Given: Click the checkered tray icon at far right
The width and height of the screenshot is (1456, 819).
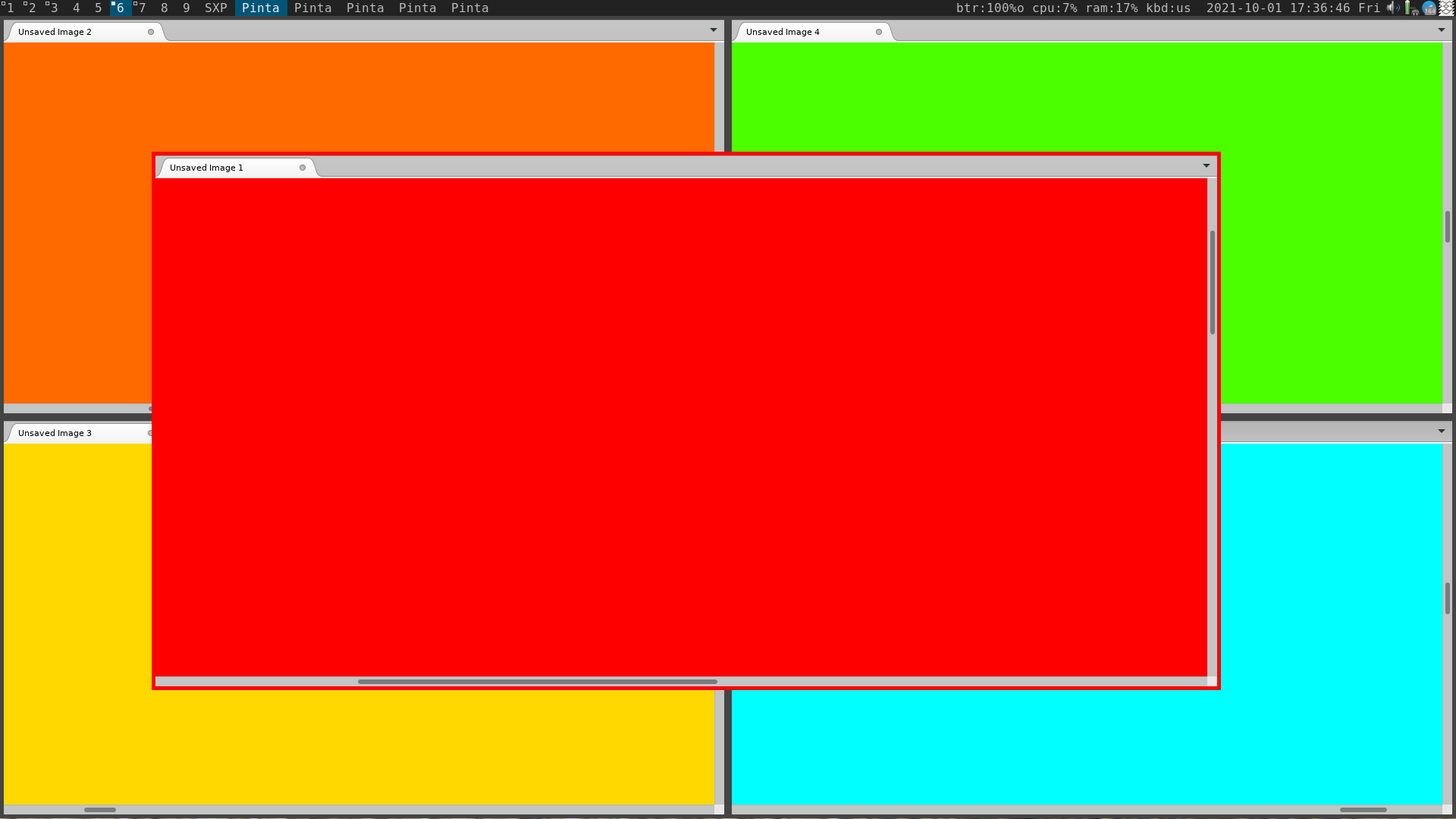Looking at the screenshot, I should pos(1447,8).
